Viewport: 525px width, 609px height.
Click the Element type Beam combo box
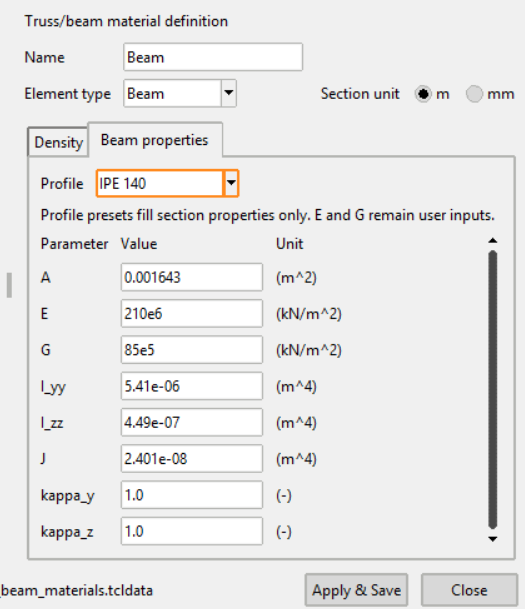click(x=180, y=93)
